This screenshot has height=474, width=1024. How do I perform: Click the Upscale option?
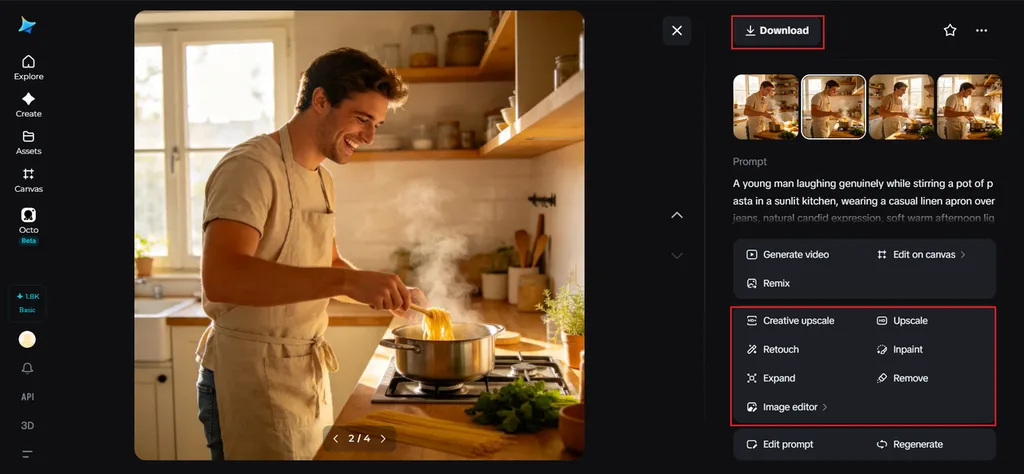click(x=902, y=321)
